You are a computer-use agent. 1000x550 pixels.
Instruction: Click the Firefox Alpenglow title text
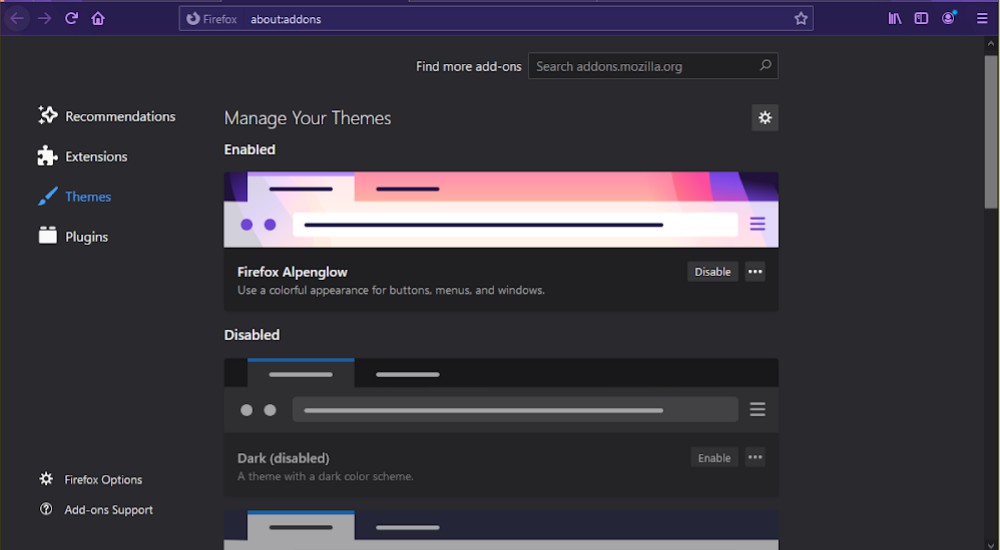292,272
